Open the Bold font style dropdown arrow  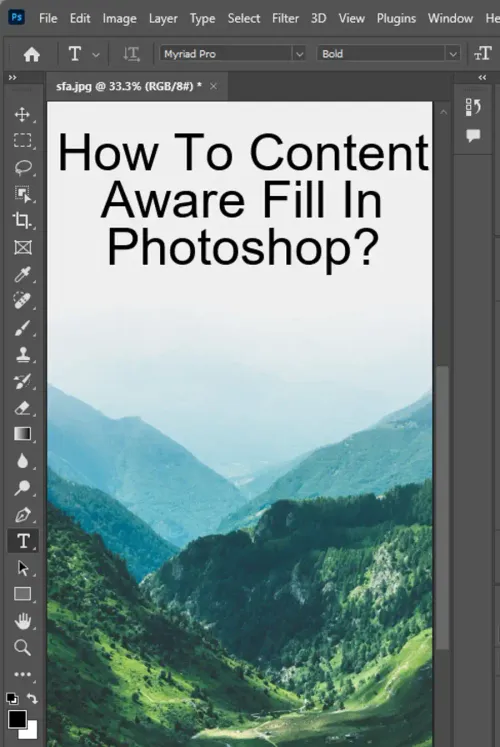453,54
